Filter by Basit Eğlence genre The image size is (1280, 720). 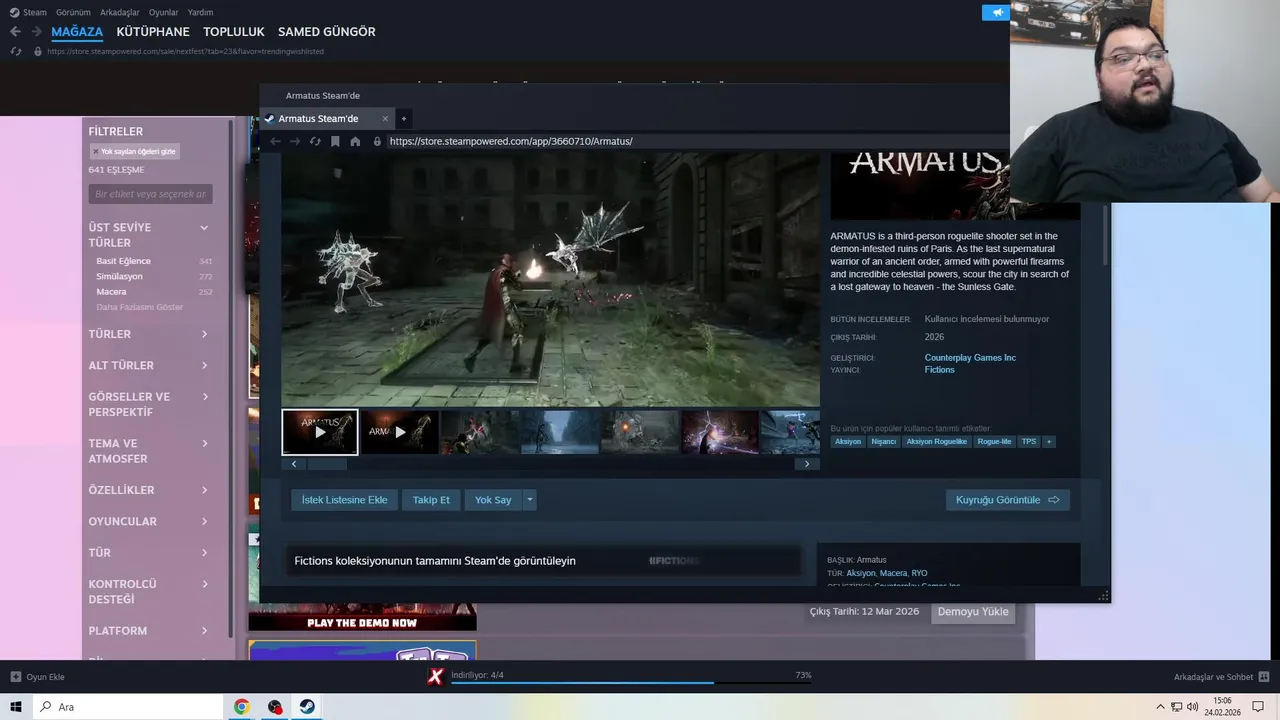pyautogui.click(x=123, y=261)
